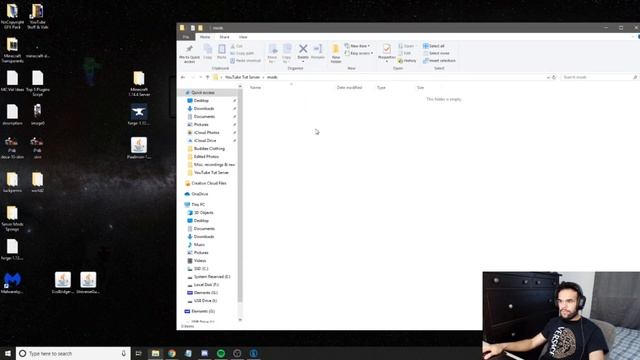
Task: Open USB Drive in navigation pane
Action: [x=205, y=301]
